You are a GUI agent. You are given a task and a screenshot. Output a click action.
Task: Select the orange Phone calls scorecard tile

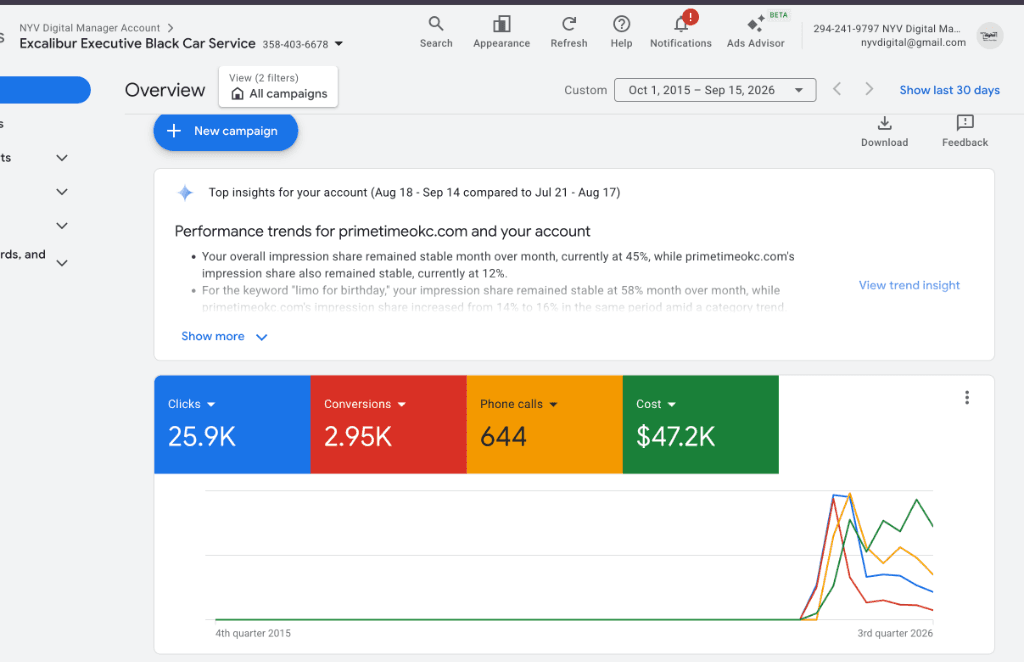click(544, 424)
